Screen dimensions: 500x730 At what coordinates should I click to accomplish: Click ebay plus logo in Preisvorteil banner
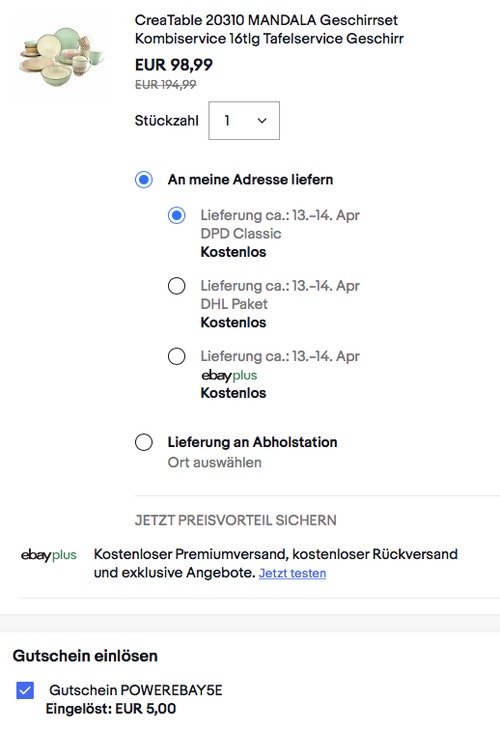coord(48,555)
